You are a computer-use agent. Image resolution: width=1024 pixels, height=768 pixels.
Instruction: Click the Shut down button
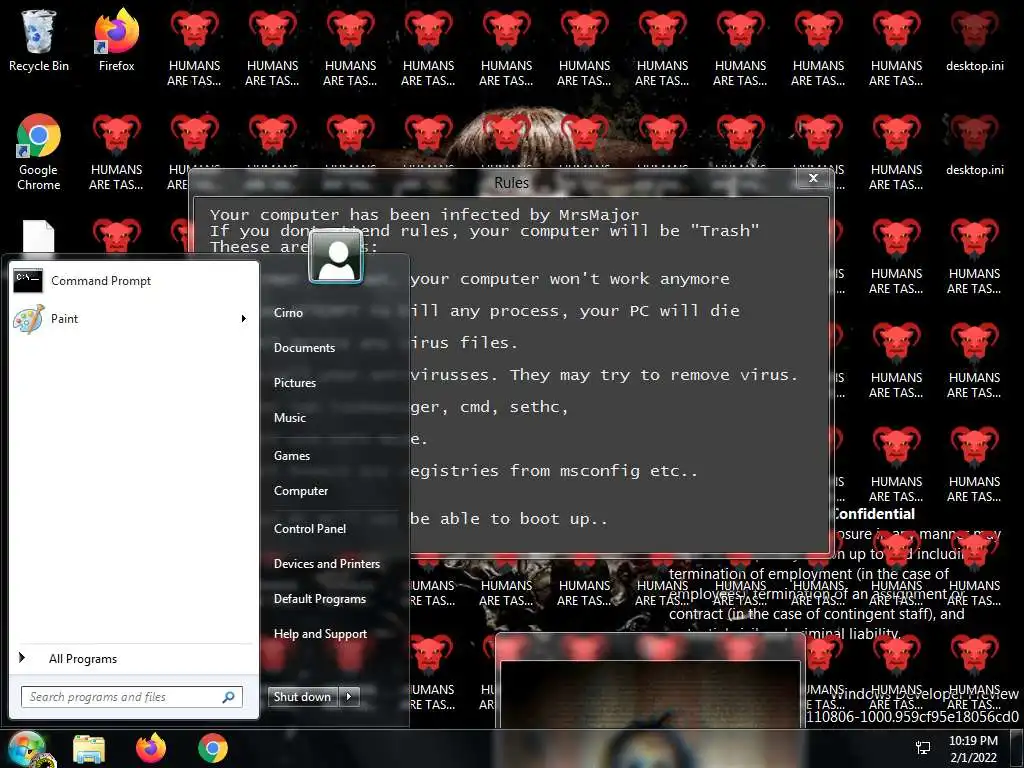pos(302,697)
